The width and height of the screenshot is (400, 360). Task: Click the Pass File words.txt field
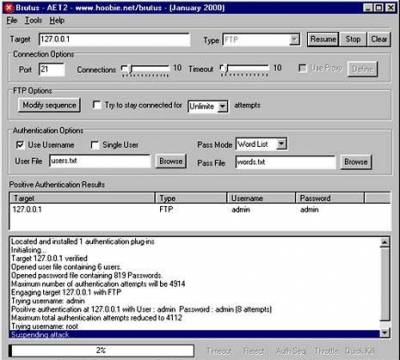point(285,162)
